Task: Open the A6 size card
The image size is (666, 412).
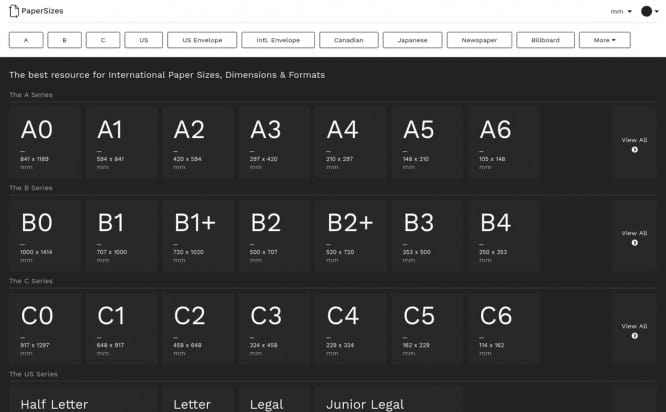Action: [x=504, y=142]
